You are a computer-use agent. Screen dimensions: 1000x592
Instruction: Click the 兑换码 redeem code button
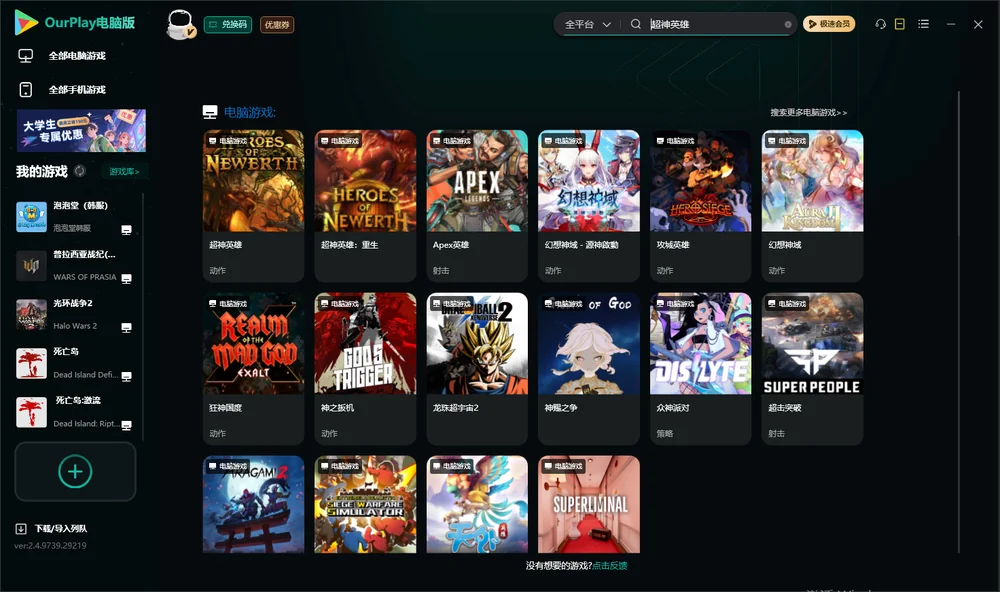pos(228,24)
